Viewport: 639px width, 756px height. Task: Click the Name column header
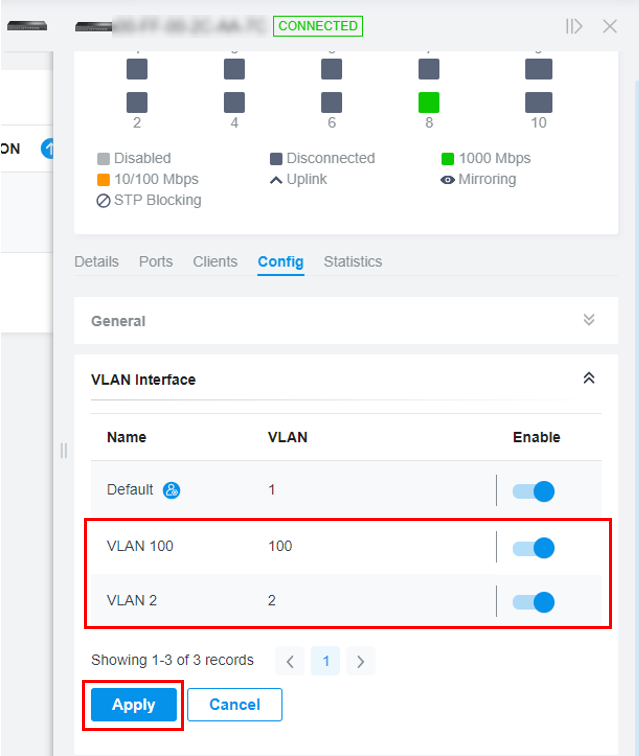point(126,437)
